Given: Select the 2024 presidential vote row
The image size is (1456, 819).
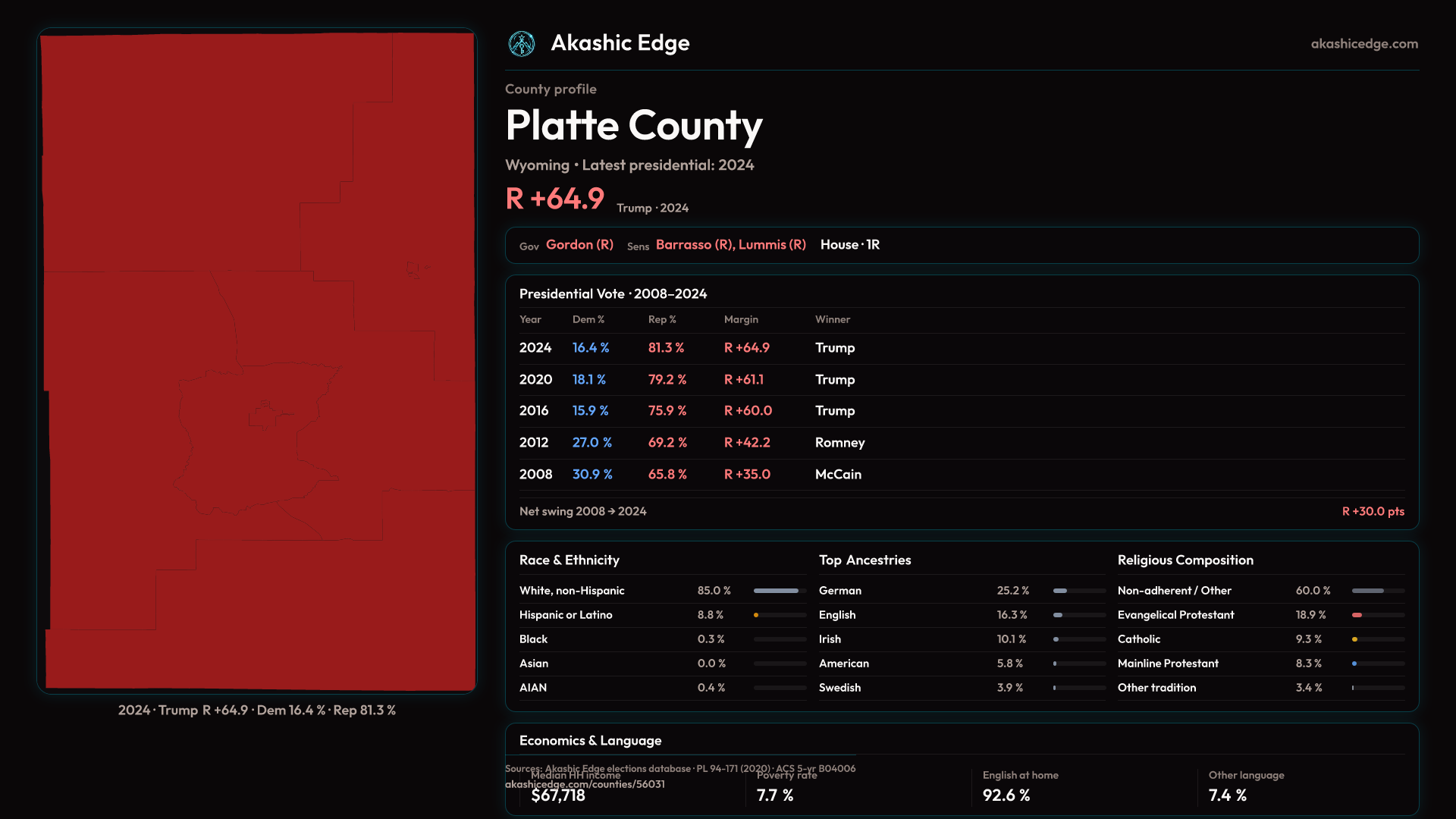Looking at the screenshot, I should click(x=535, y=348).
